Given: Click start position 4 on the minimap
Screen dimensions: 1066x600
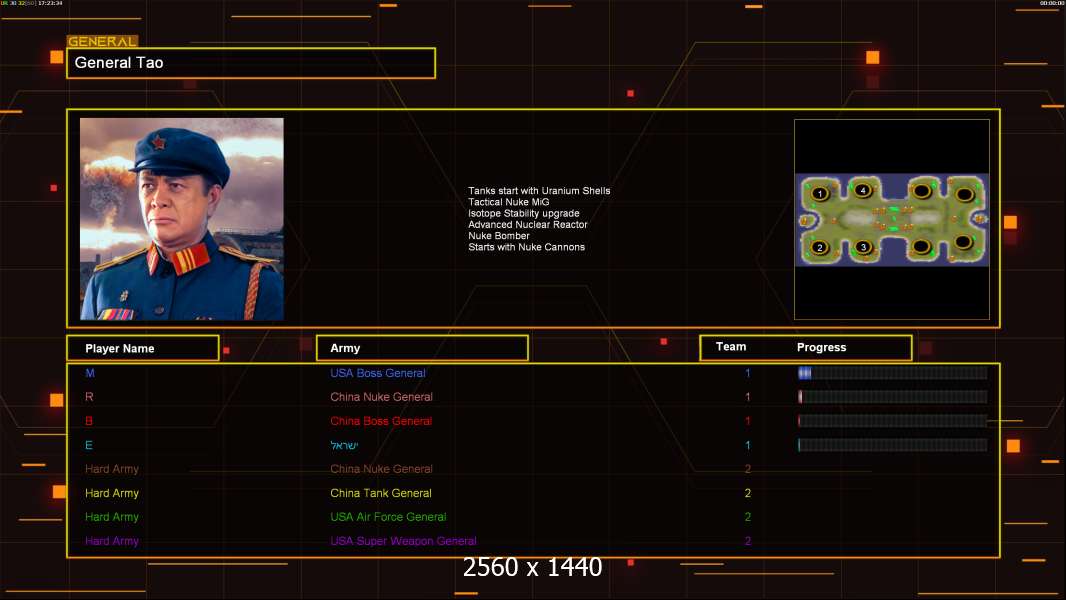Looking at the screenshot, I should coord(863,190).
